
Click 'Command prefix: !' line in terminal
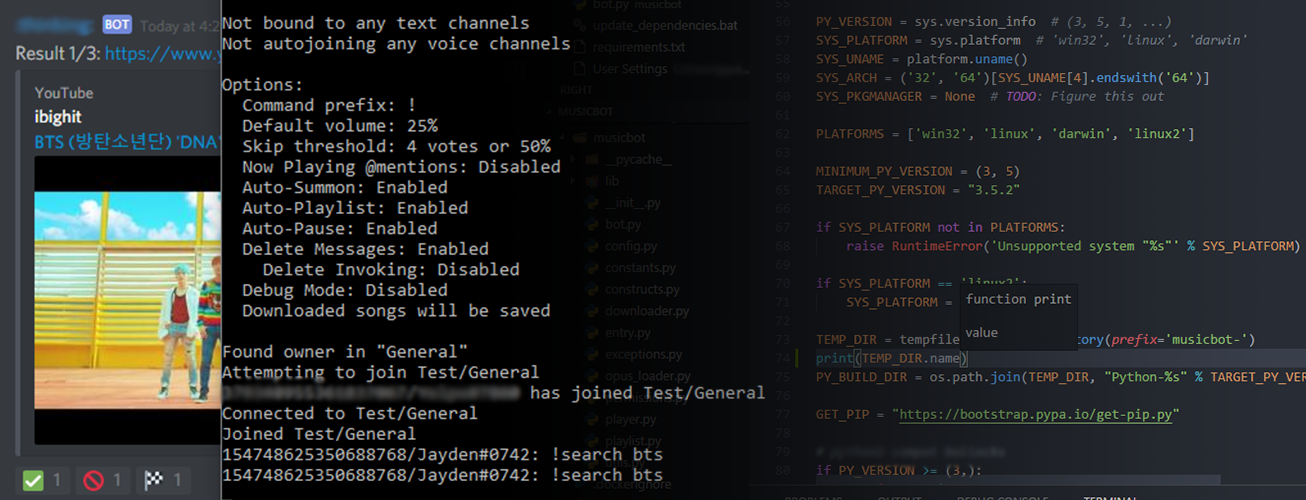click(328, 106)
